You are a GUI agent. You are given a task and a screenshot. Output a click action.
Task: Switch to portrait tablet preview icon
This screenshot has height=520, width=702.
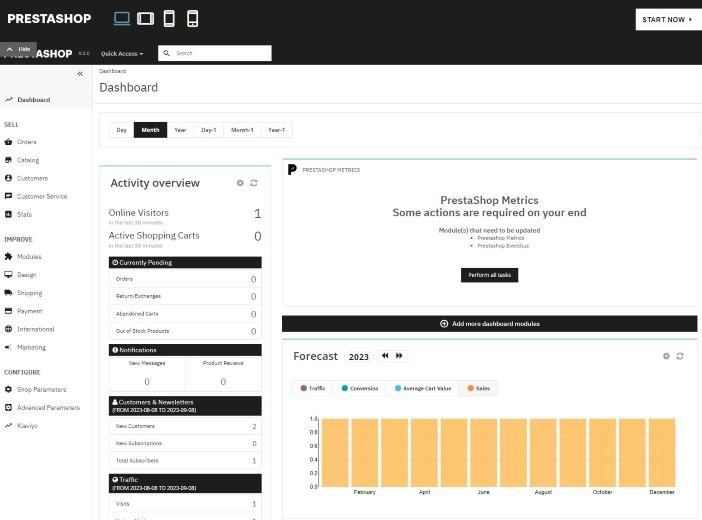point(169,19)
